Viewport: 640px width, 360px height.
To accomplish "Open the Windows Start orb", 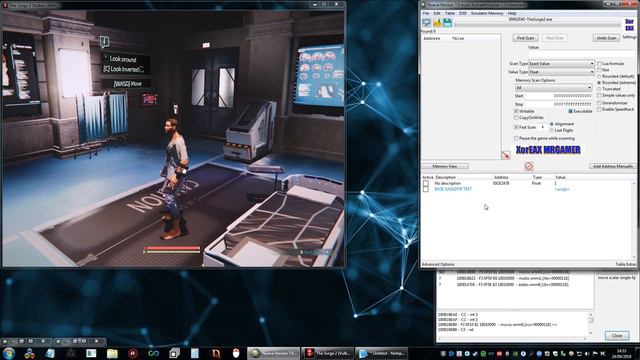I will tap(9, 353).
